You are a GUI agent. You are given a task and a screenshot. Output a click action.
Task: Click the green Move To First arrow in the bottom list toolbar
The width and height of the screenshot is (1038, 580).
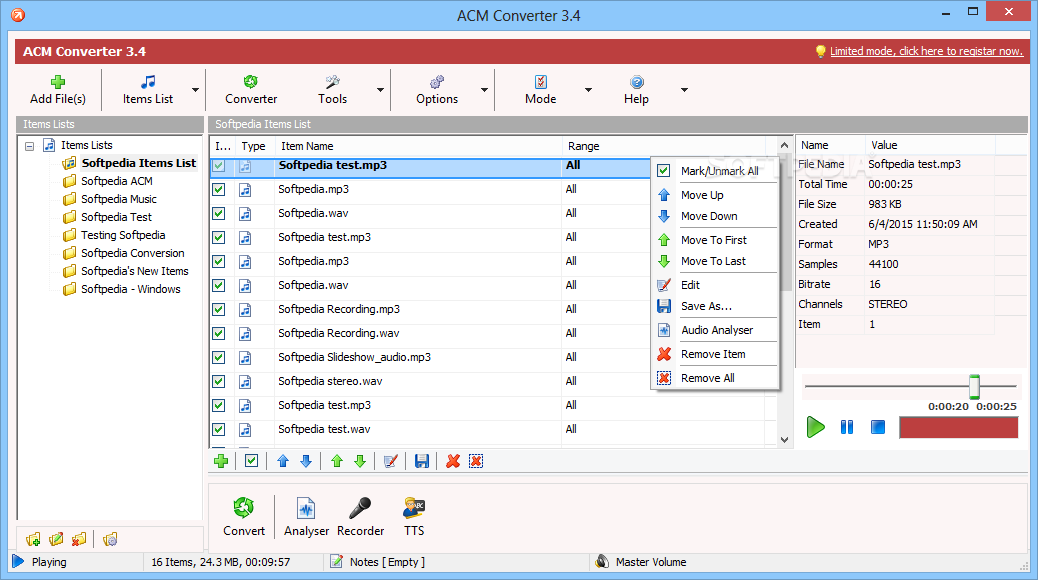point(337,461)
